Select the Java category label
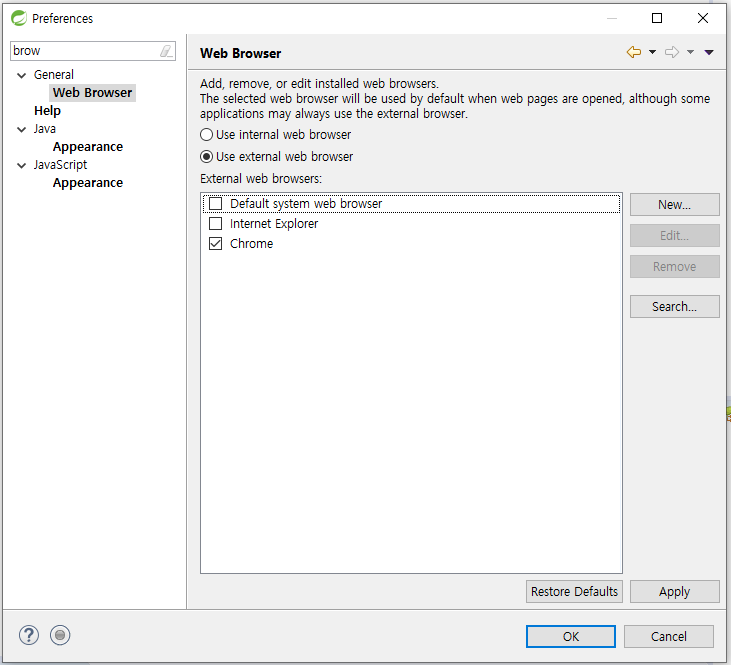This screenshot has width=731, height=665. (x=45, y=129)
